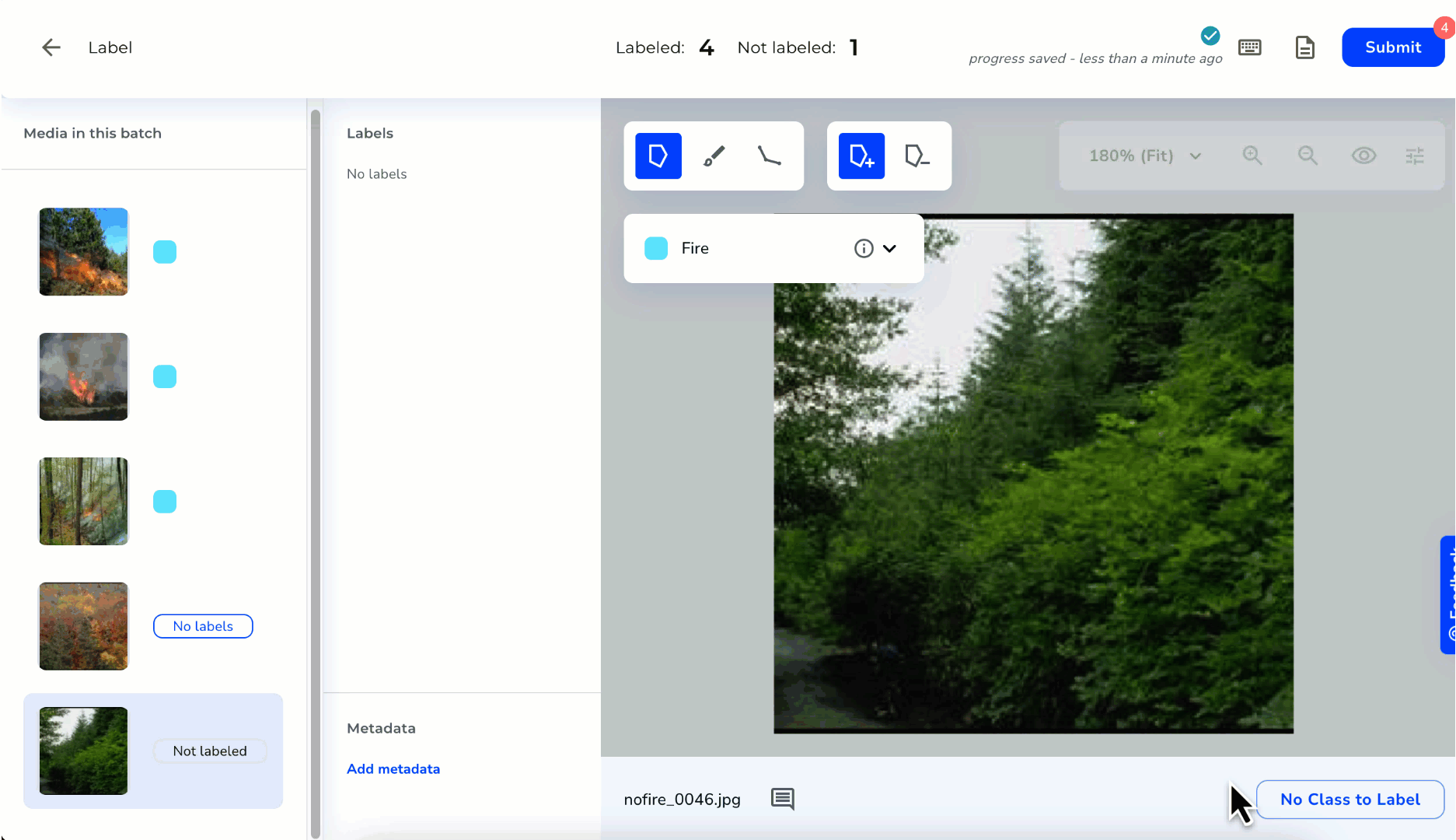
Task: Click cyan label swatch beside second thumbnail
Action: coord(165,376)
